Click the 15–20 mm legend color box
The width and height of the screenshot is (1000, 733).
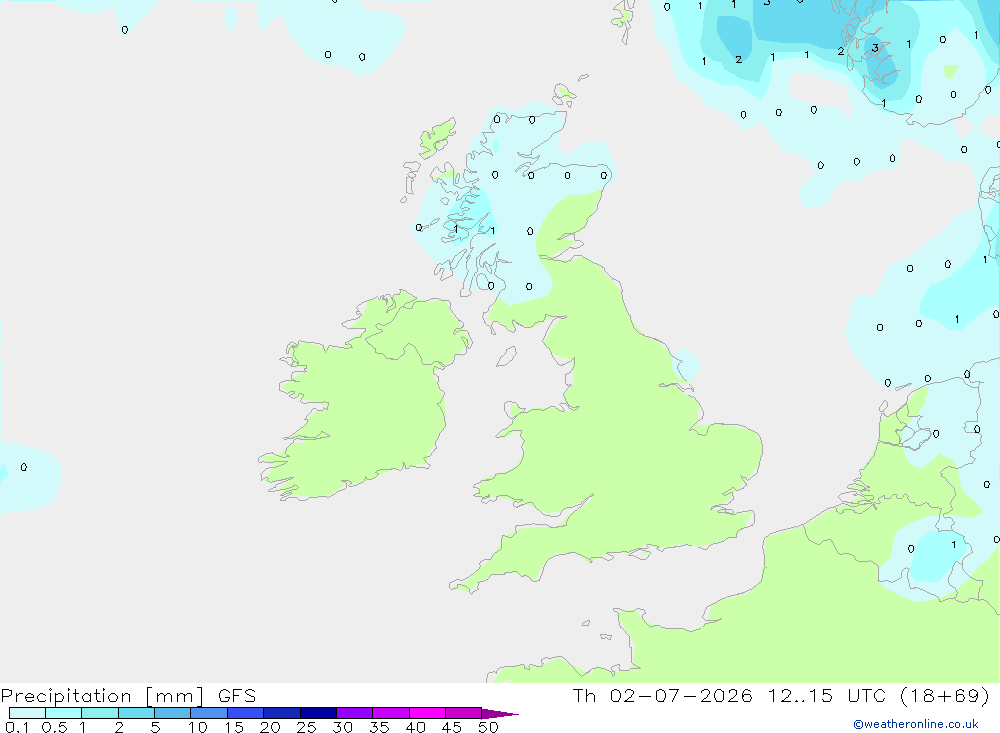tap(245, 713)
